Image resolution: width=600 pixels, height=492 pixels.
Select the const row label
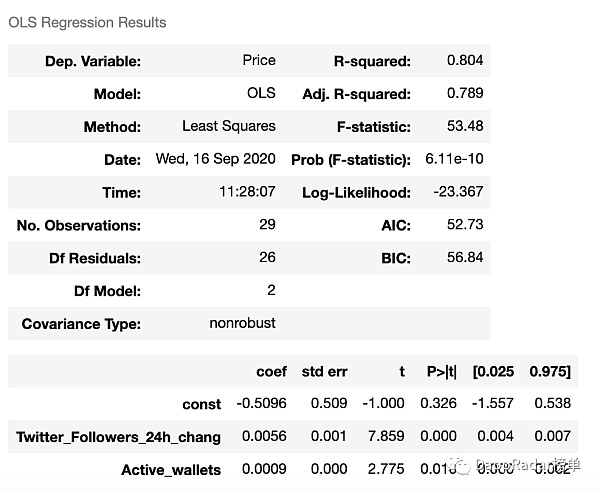point(202,404)
